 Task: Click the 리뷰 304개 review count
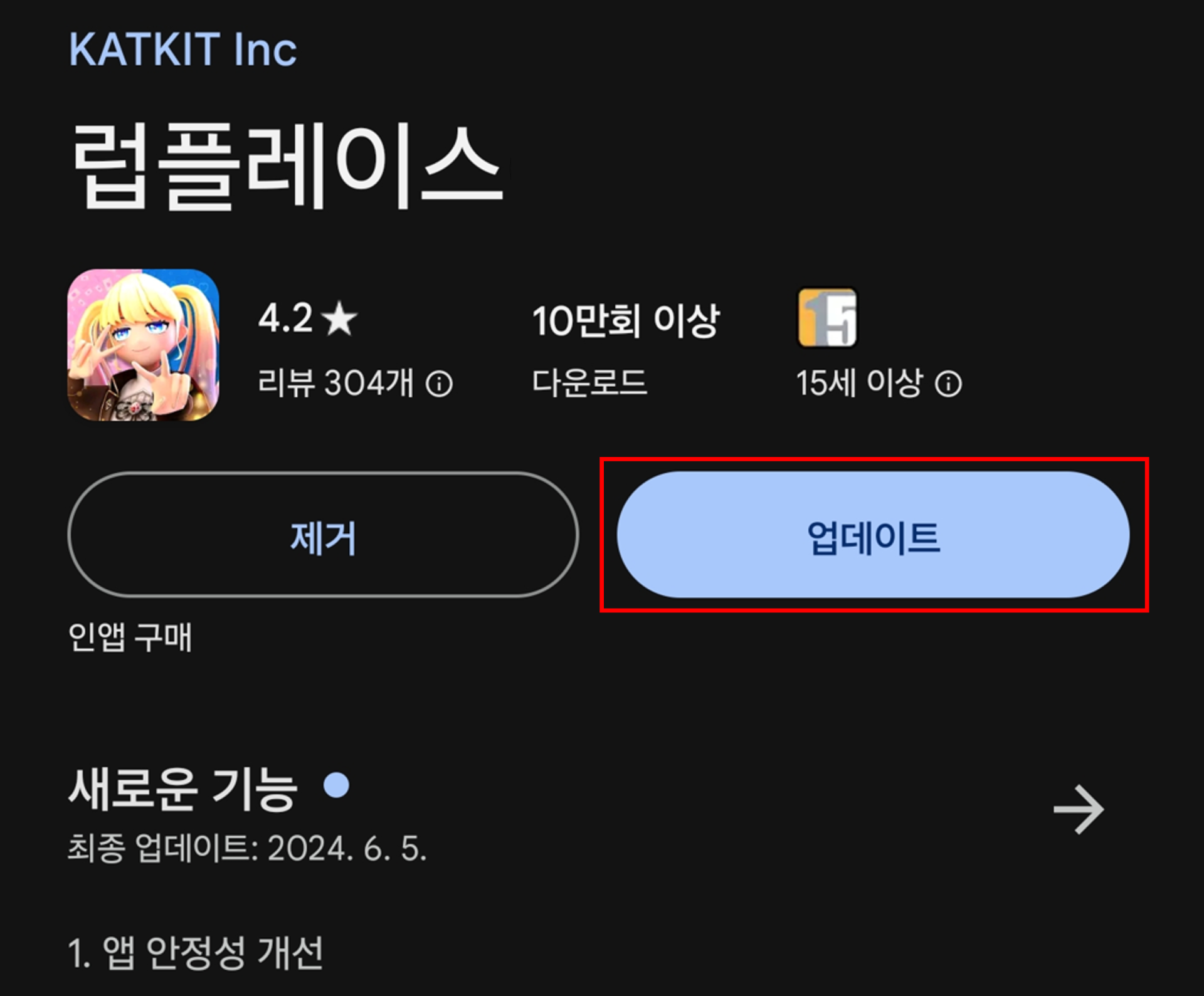tap(335, 382)
